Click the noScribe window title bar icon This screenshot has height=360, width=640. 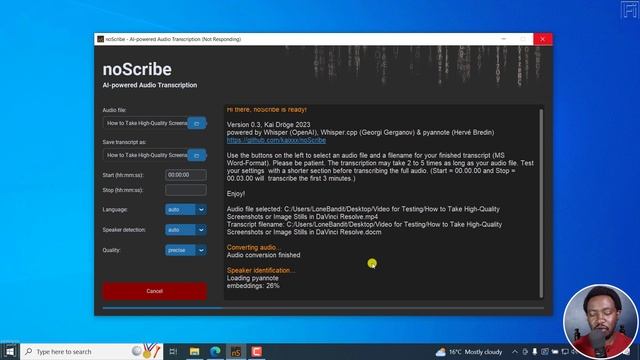point(100,39)
